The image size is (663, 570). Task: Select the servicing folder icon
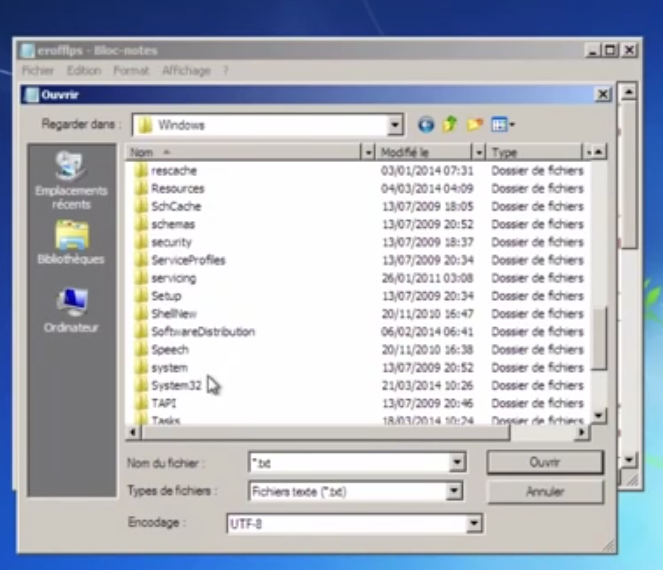[141, 278]
